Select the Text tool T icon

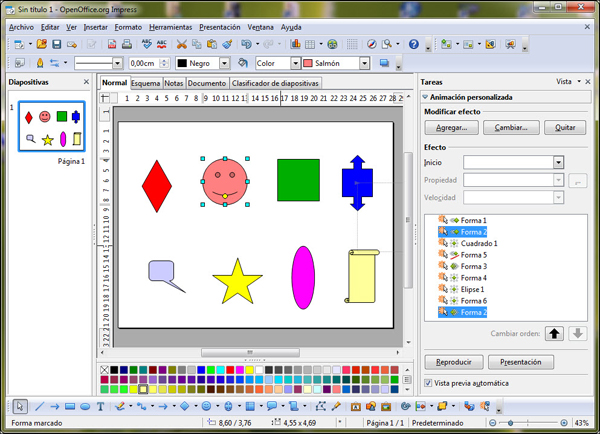pyautogui.click(x=100, y=406)
